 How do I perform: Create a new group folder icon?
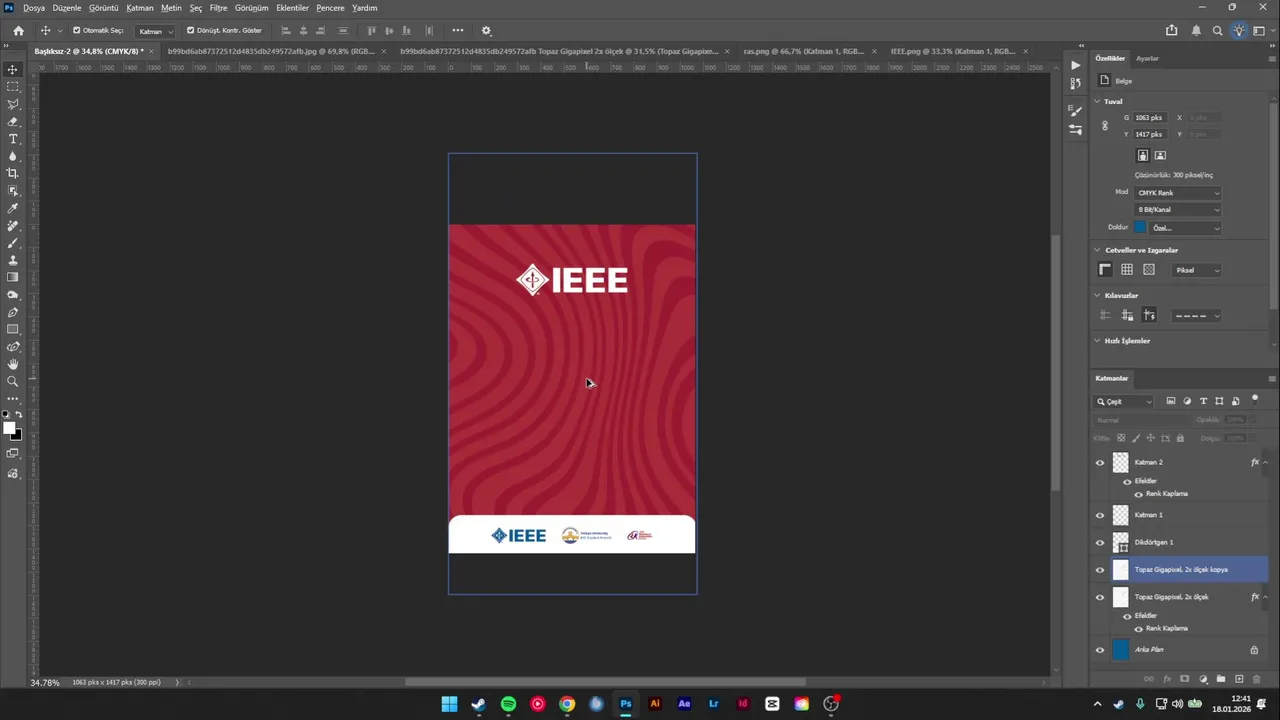pyautogui.click(x=1221, y=679)
